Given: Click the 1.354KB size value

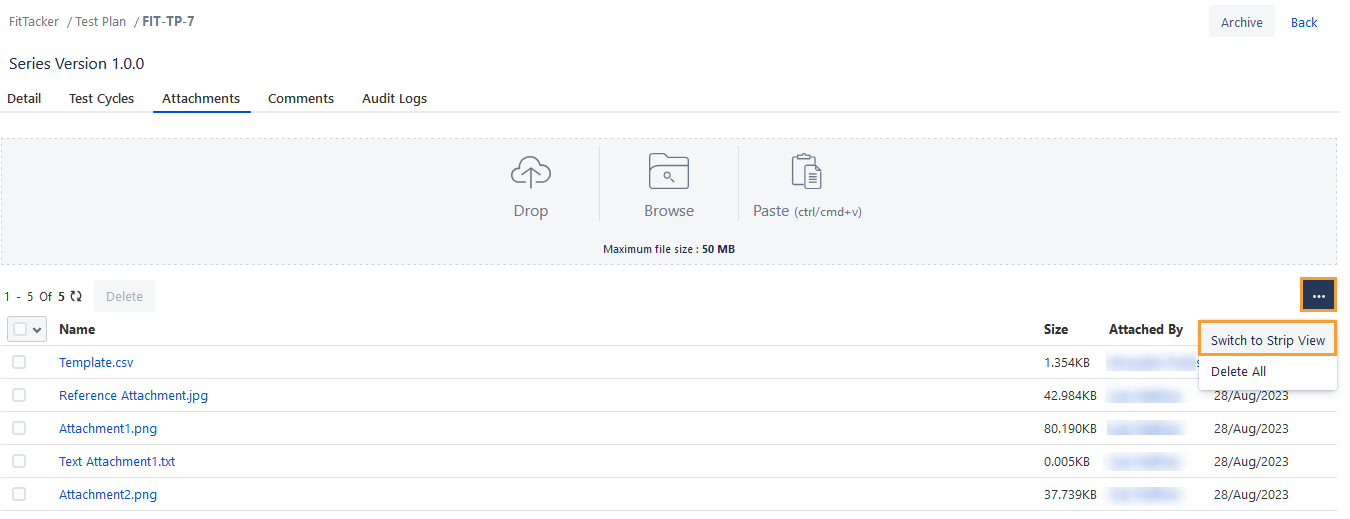Looking at the screenshot, I should pos(1067,362).
